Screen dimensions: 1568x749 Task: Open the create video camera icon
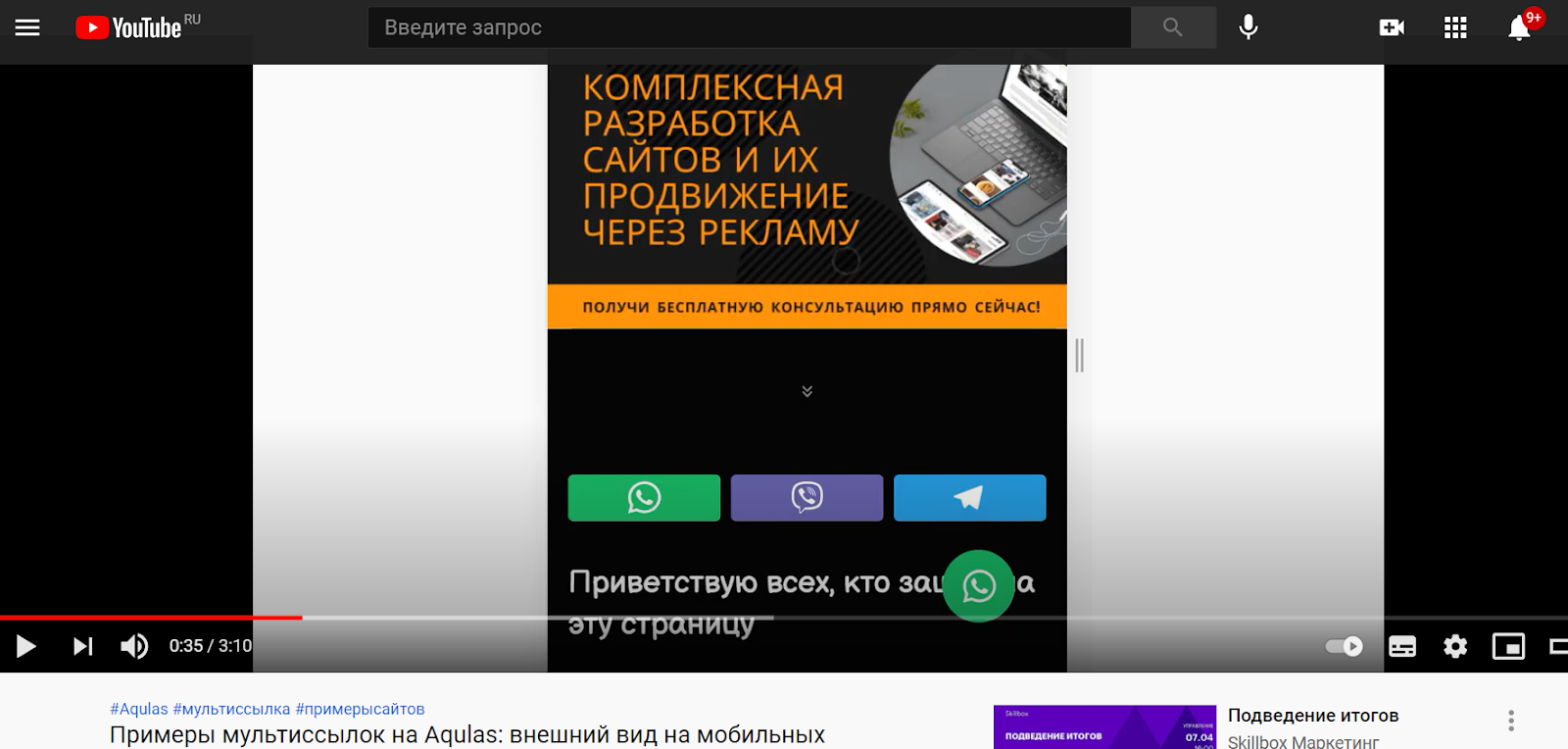pos(1392,27)
